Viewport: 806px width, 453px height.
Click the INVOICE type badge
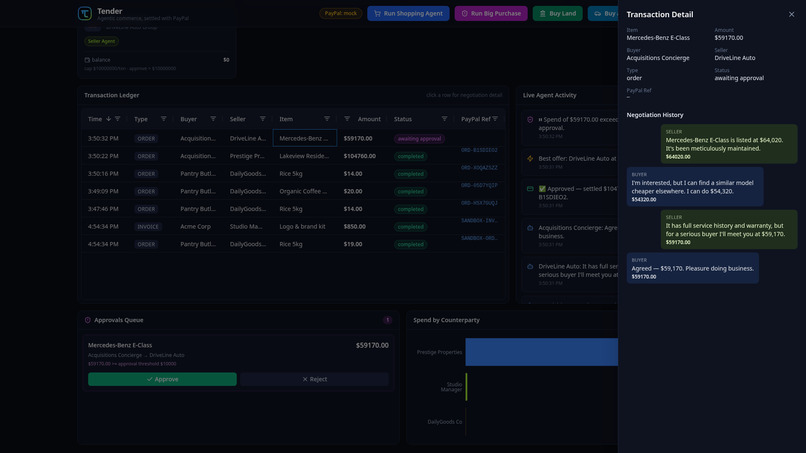(x=148, y=227)
